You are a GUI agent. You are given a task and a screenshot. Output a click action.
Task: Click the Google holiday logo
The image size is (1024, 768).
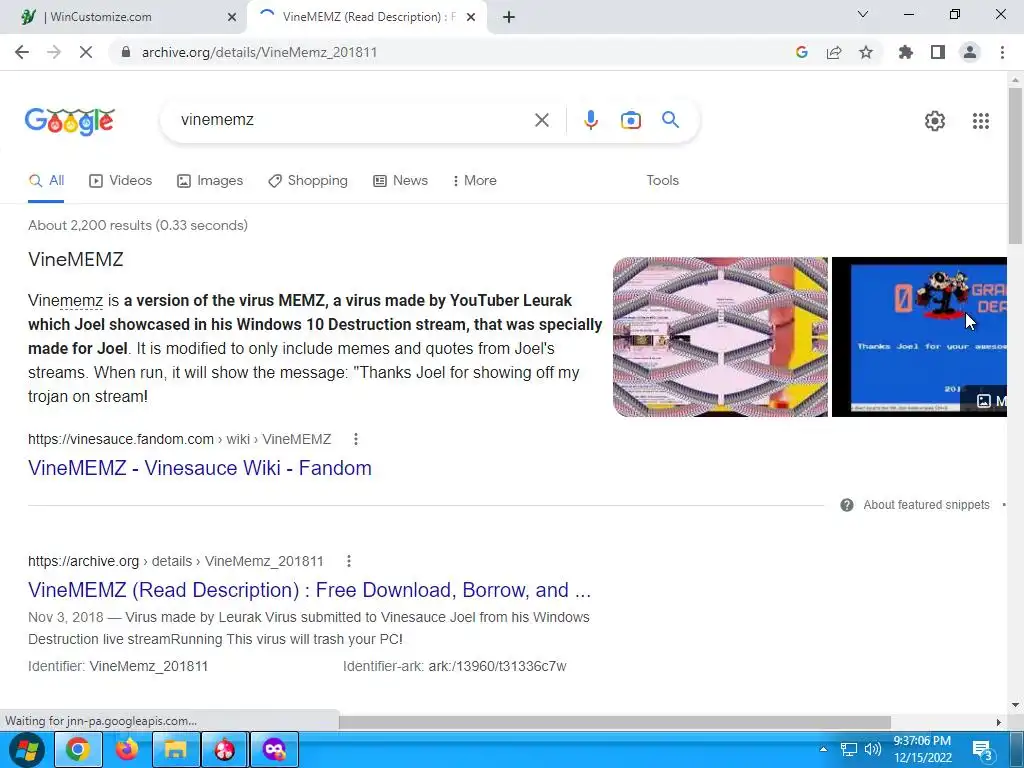point(70,121)
